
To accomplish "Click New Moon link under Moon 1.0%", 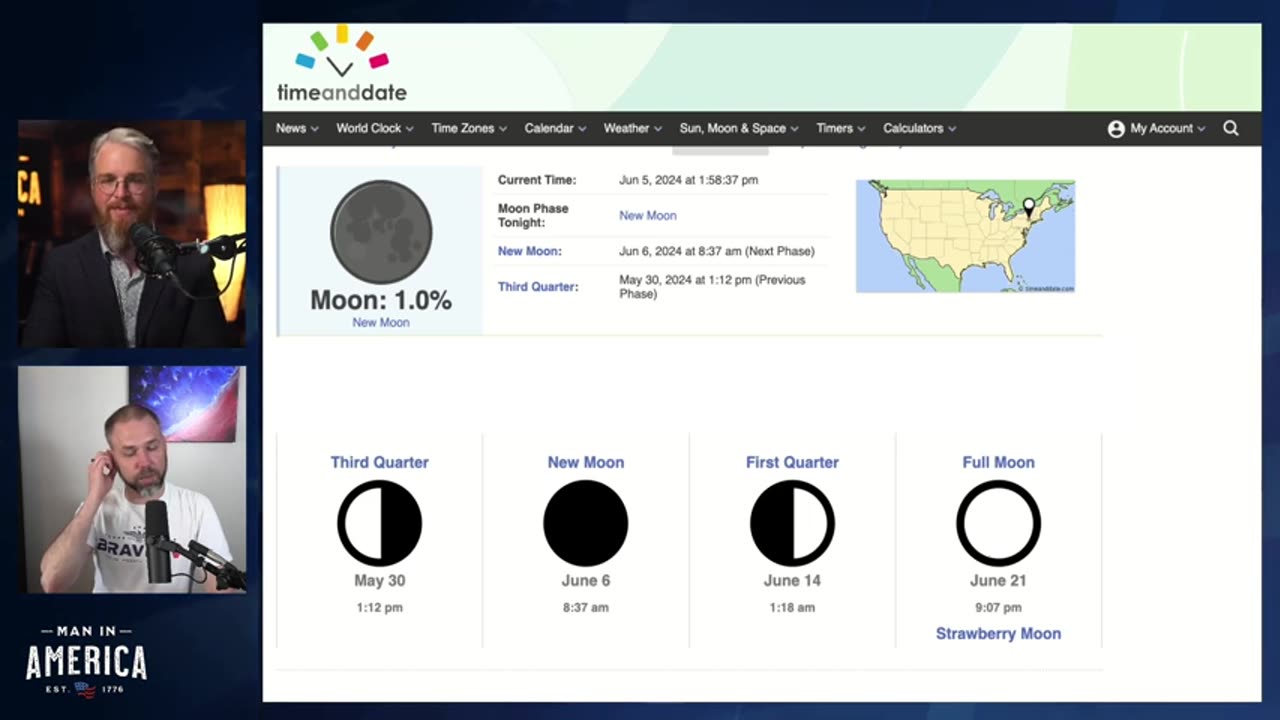I will [x=381, y=322].
